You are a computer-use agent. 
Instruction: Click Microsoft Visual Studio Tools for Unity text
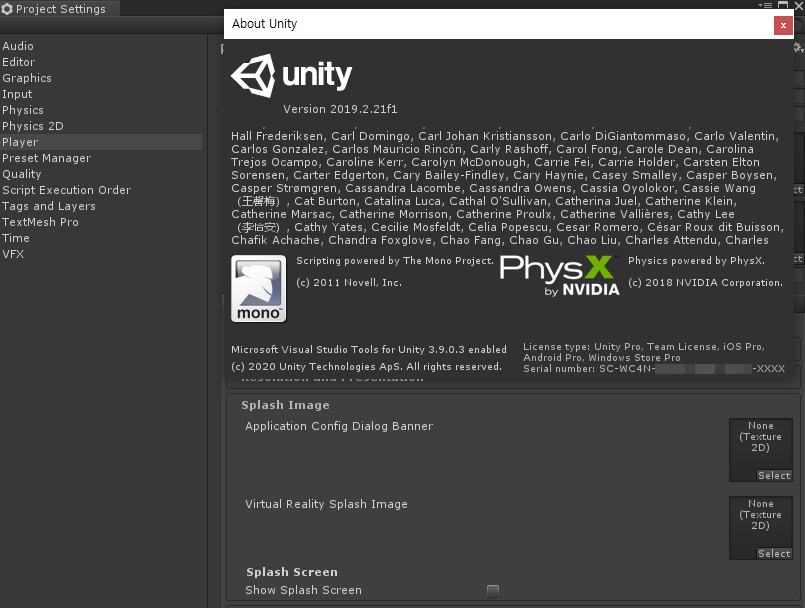[369, 350]
